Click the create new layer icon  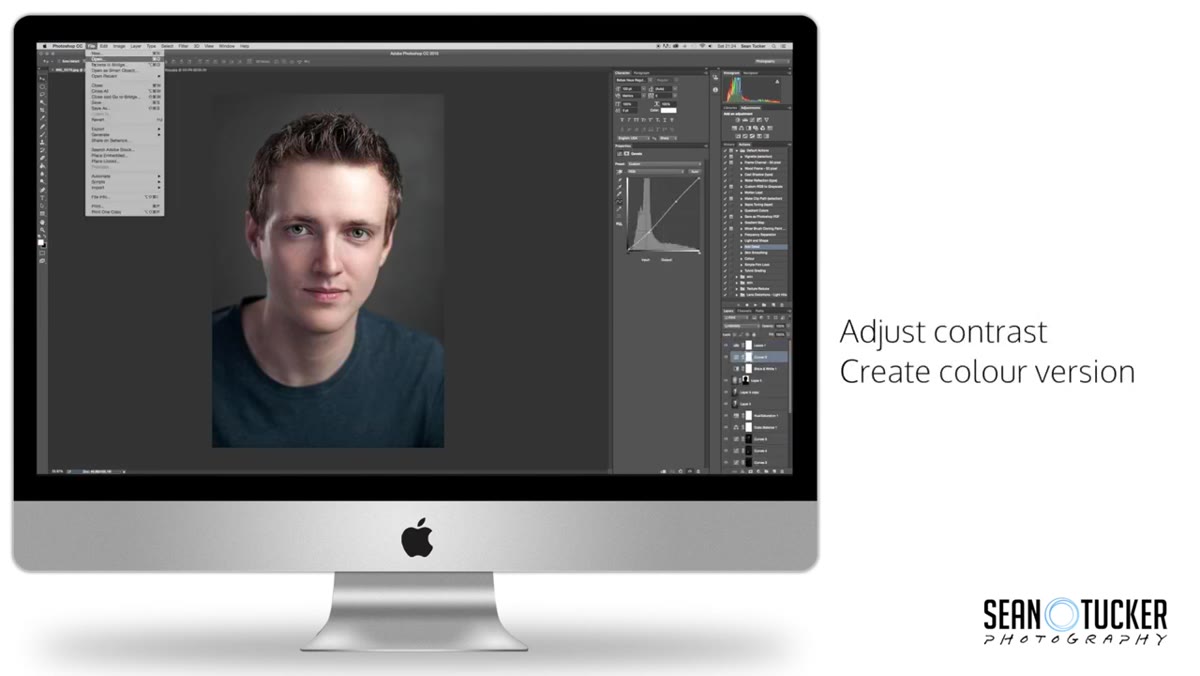pyautogui.click(x=774, y=471)
